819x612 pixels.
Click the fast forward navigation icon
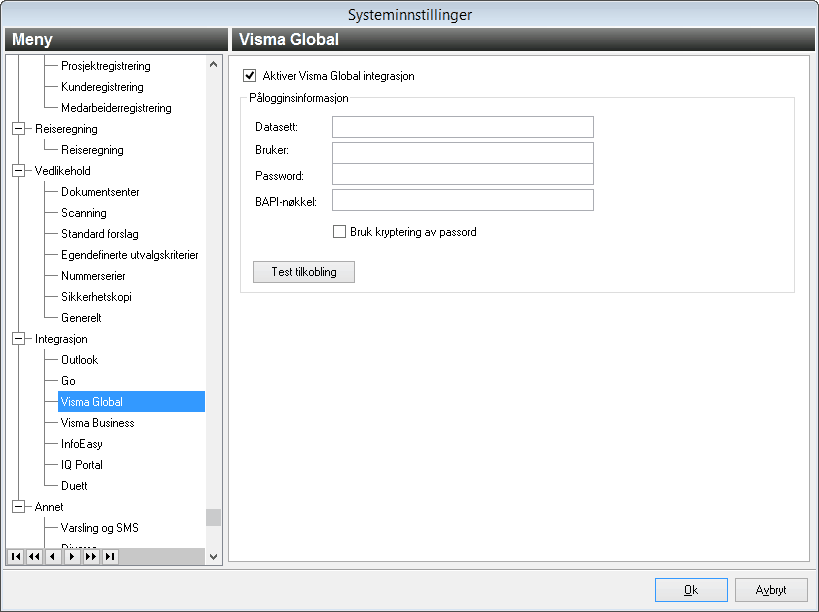[91, 557]
